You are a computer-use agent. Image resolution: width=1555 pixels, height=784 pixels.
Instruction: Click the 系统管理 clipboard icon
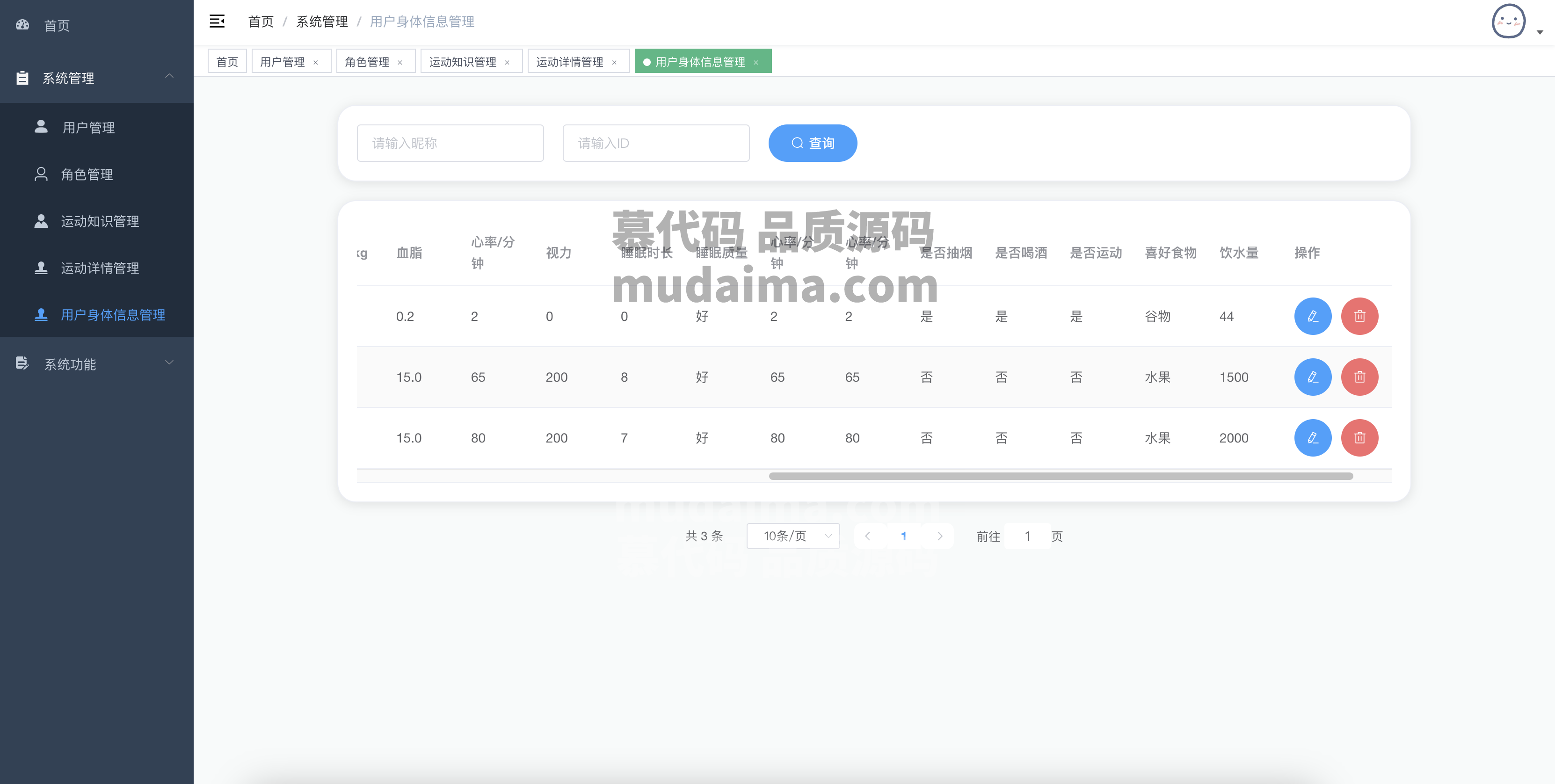click(22, 78)
